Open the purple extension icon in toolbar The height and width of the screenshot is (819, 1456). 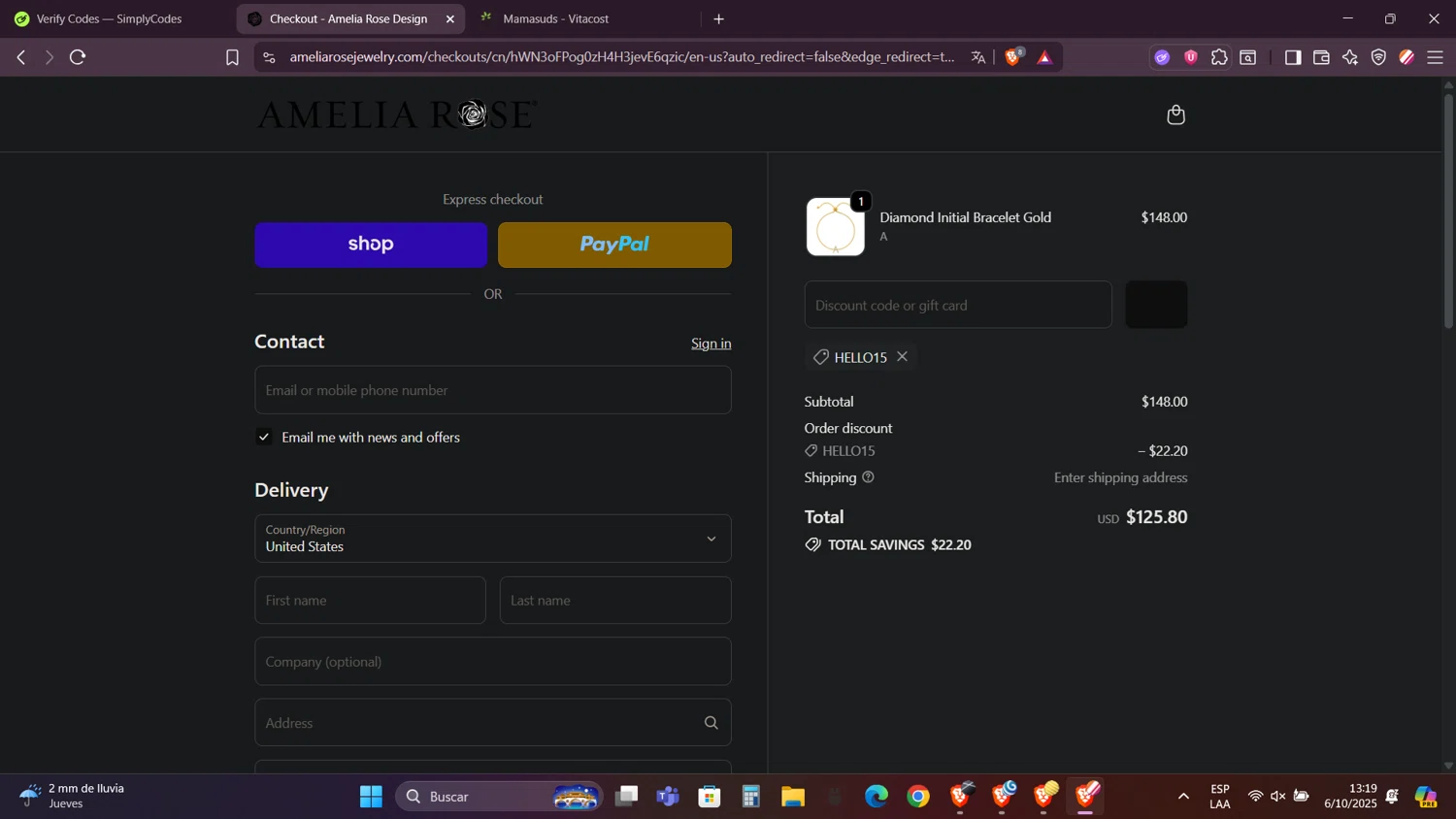click(x=1162, y=57)
